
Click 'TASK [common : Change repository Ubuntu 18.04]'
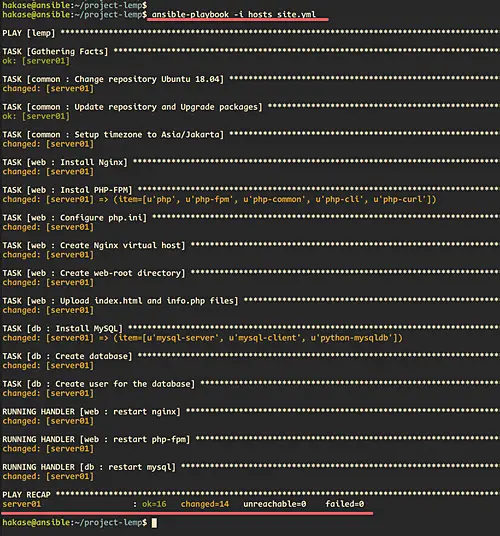tap(113, 79)
